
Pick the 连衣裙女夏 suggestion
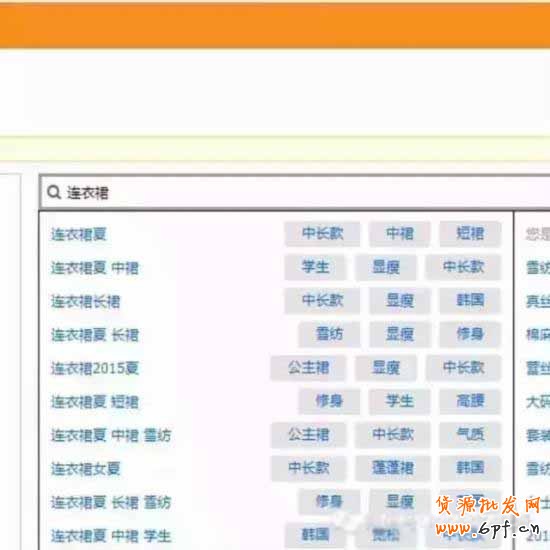pyautogui.click(x=86, y=469)
